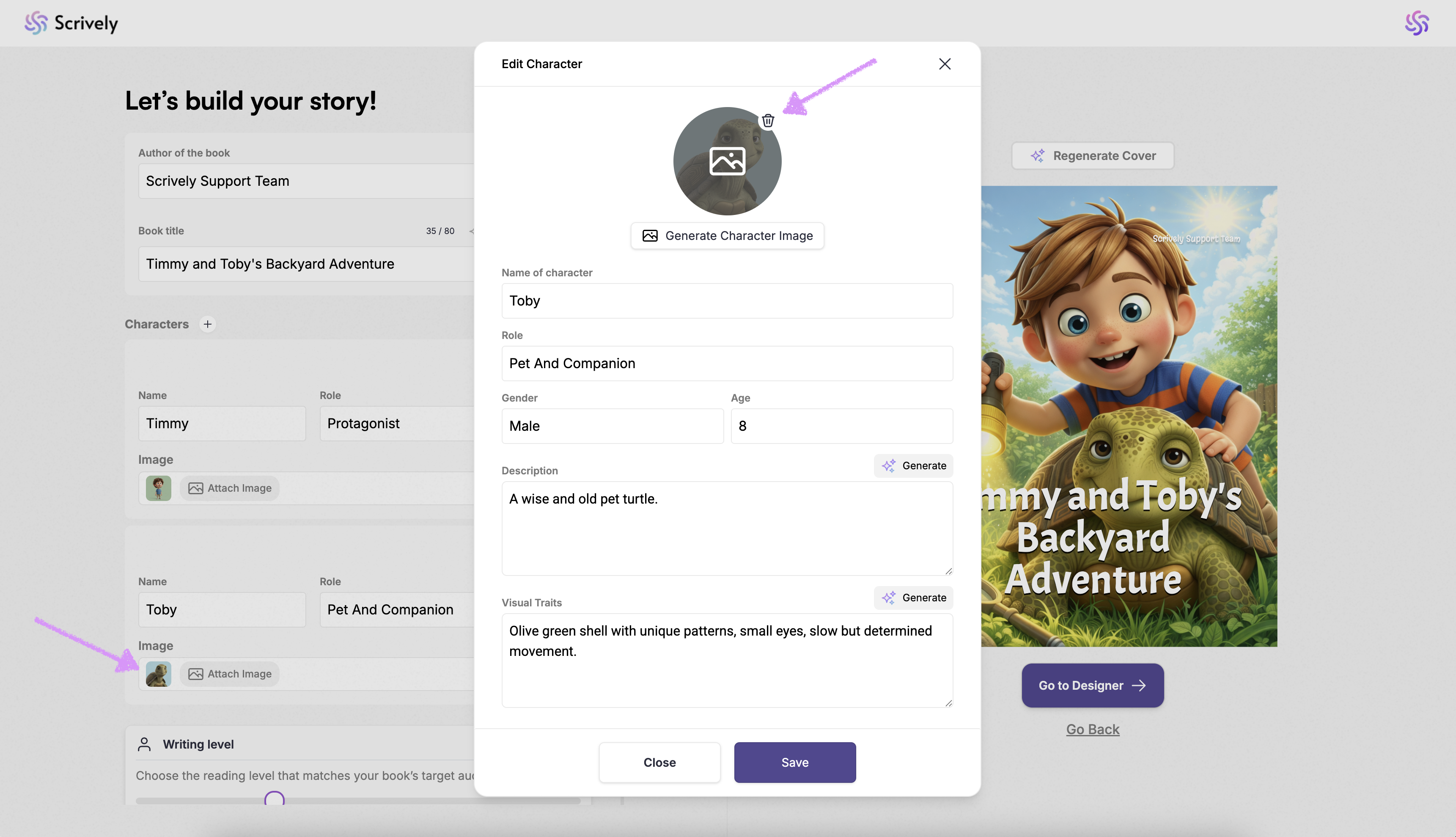The width and height of the screenshot is (1456, 837).
Task: Click Go to Designer button
Action: point(1092,685)
